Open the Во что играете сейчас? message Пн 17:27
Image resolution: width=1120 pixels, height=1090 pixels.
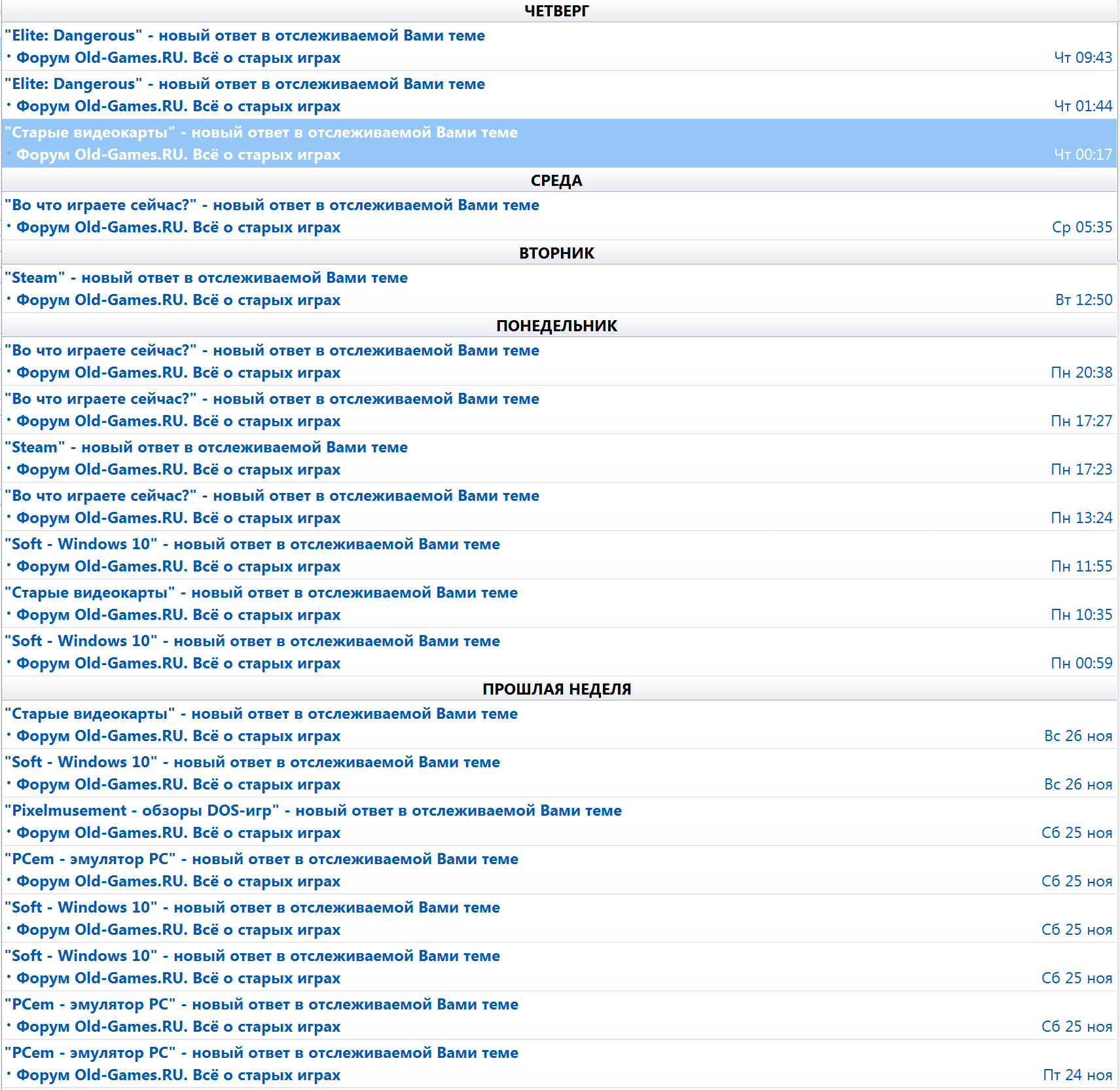pos(560,410)
